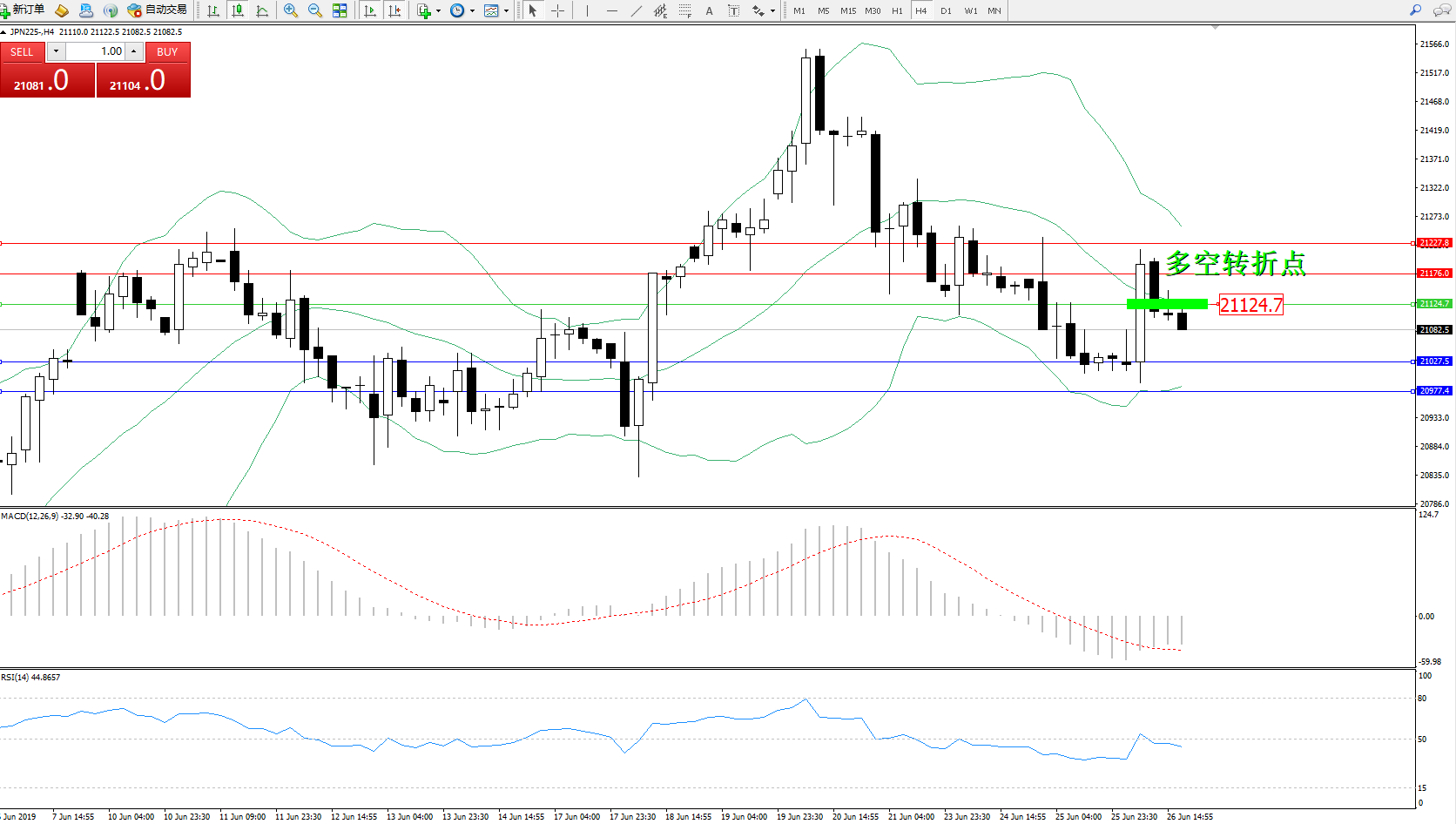This screenshot has height=824, width=1456.
Task: Switch to the M15 timeframe
Action: pos(847,10)
